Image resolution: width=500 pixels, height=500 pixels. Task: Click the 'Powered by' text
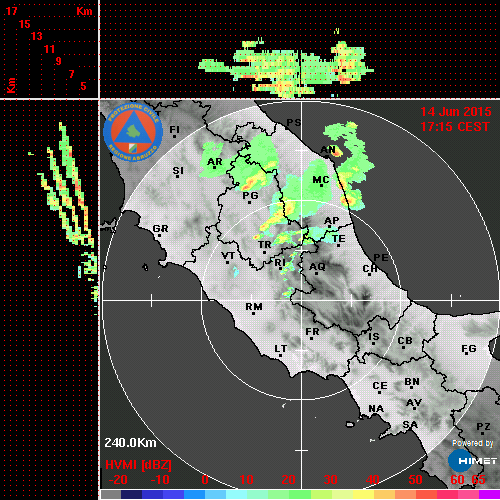[473, 443]
